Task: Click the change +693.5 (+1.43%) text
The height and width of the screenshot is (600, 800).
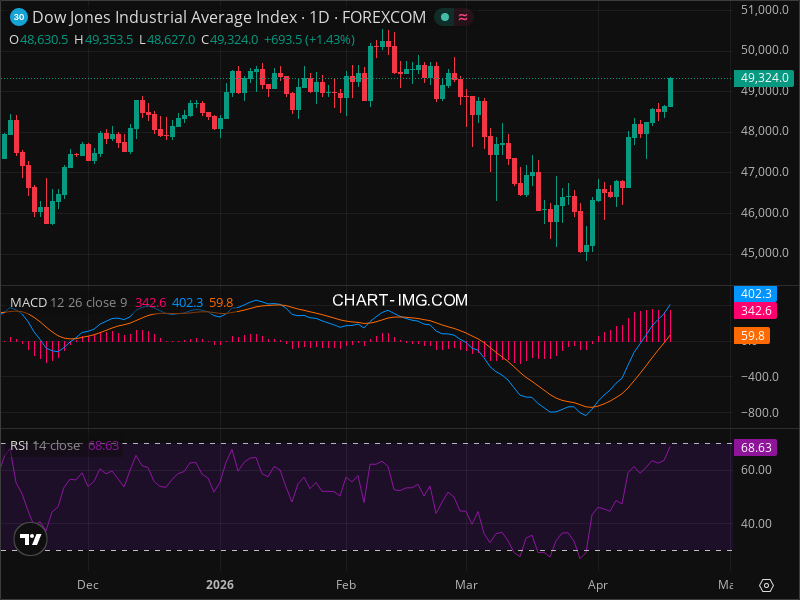Action: [x=309, y=40]
